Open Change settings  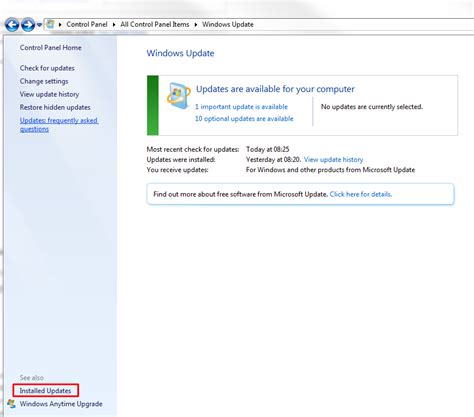coord(44,81)
